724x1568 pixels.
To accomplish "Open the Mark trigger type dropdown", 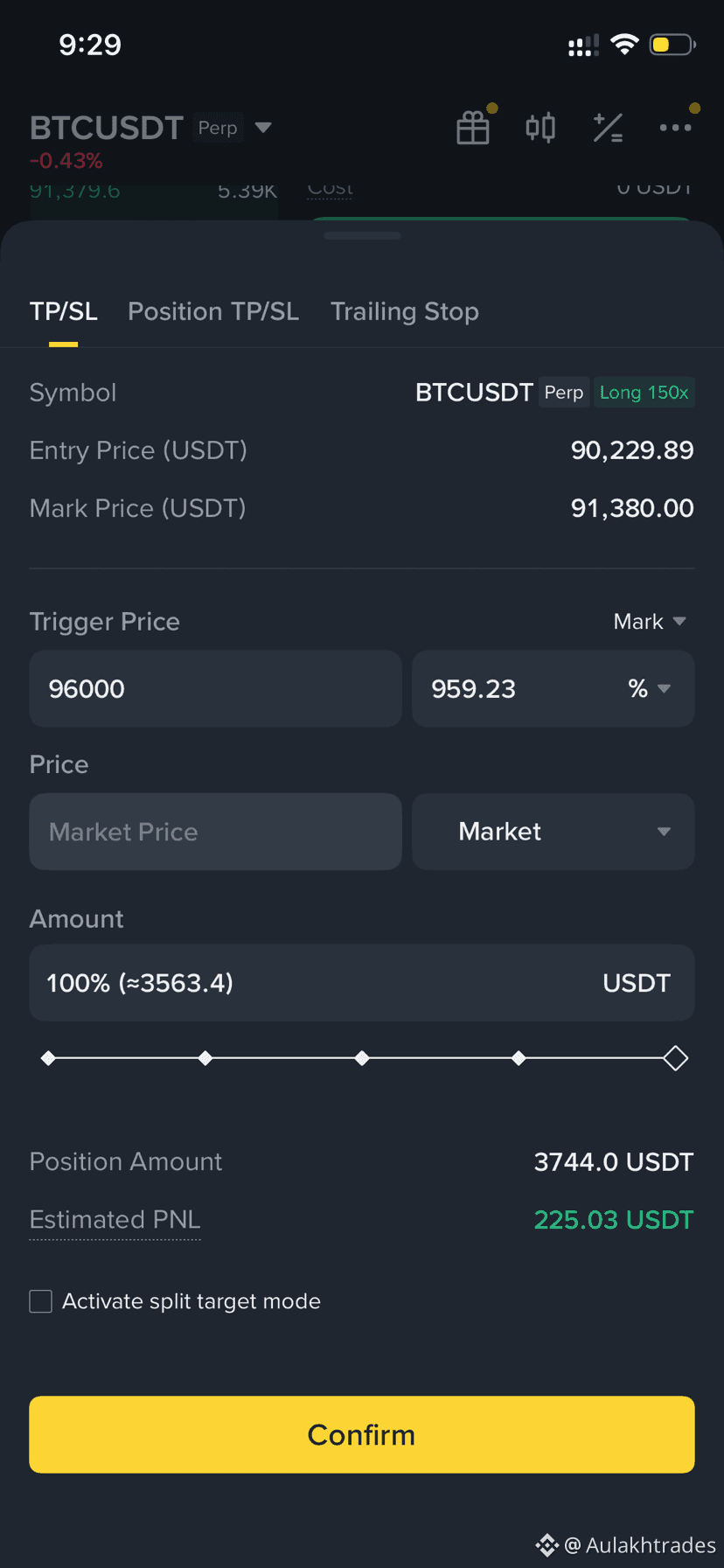I will pos(650,622).
